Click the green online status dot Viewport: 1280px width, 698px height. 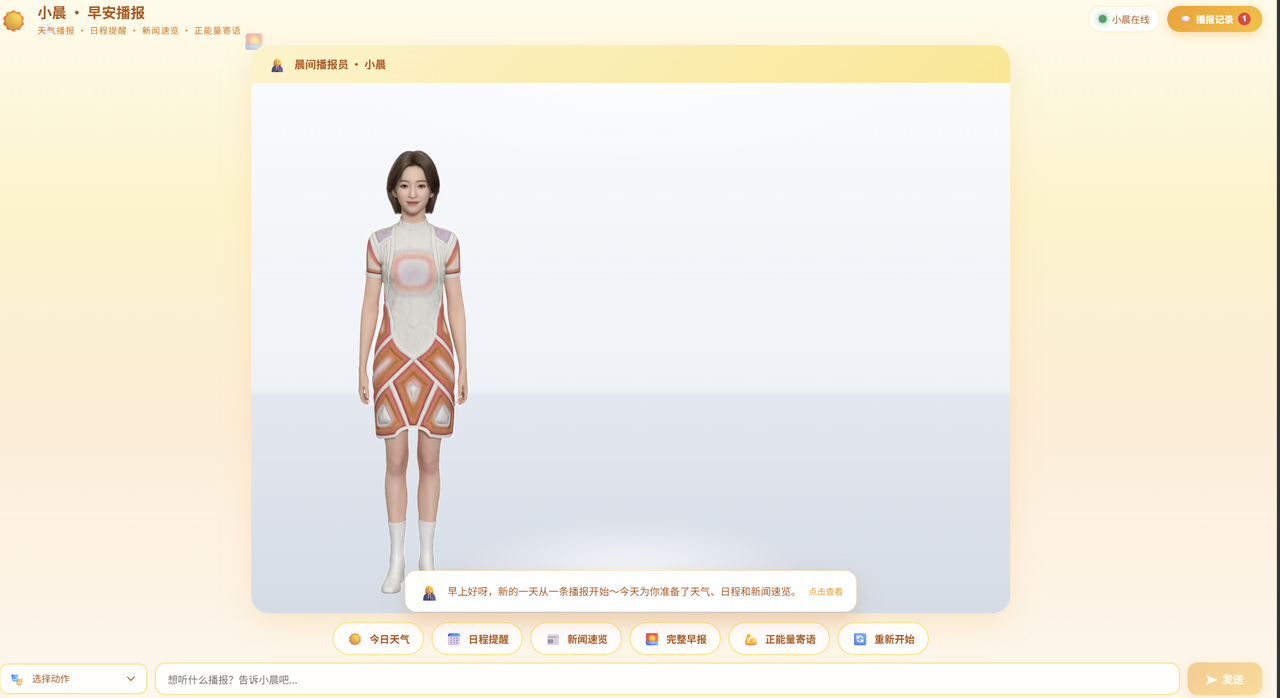1102,19
